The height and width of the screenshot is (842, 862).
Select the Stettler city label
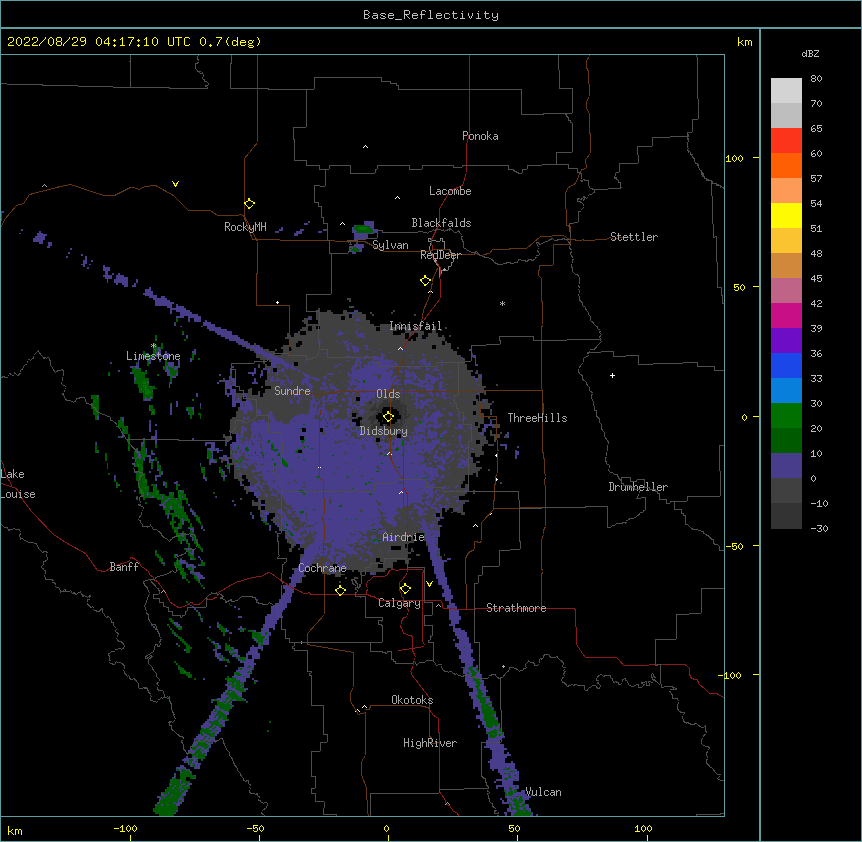coord(634,237)
